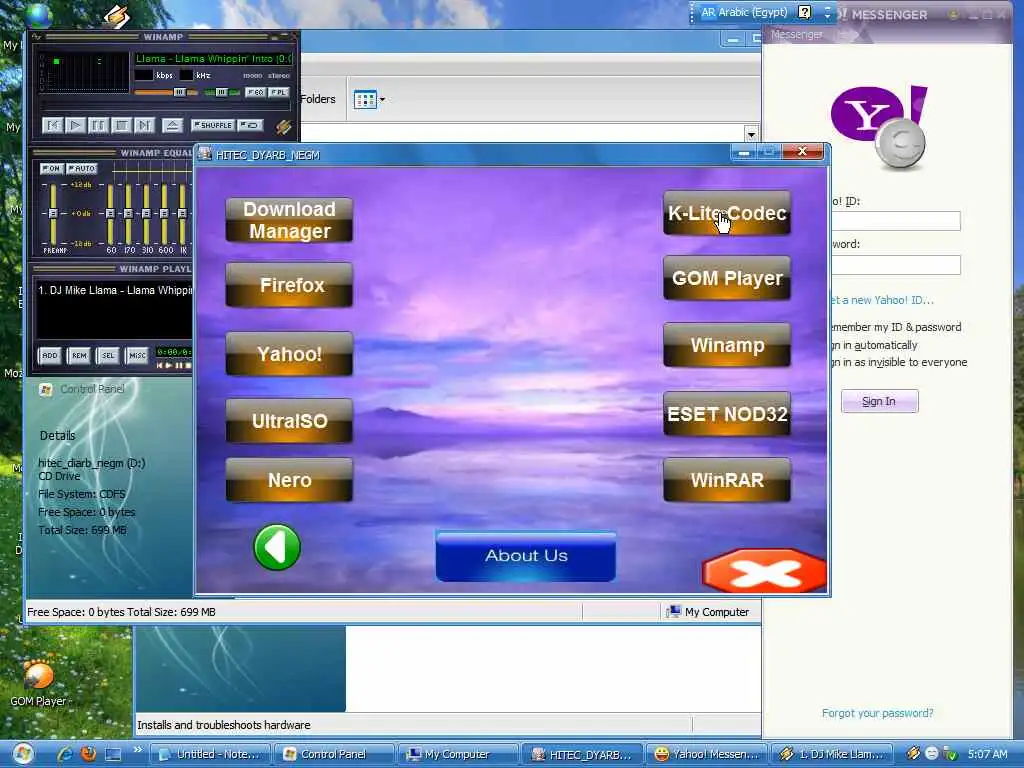Expand the Explorer address bar dropdown

click(x=751, y=134)
